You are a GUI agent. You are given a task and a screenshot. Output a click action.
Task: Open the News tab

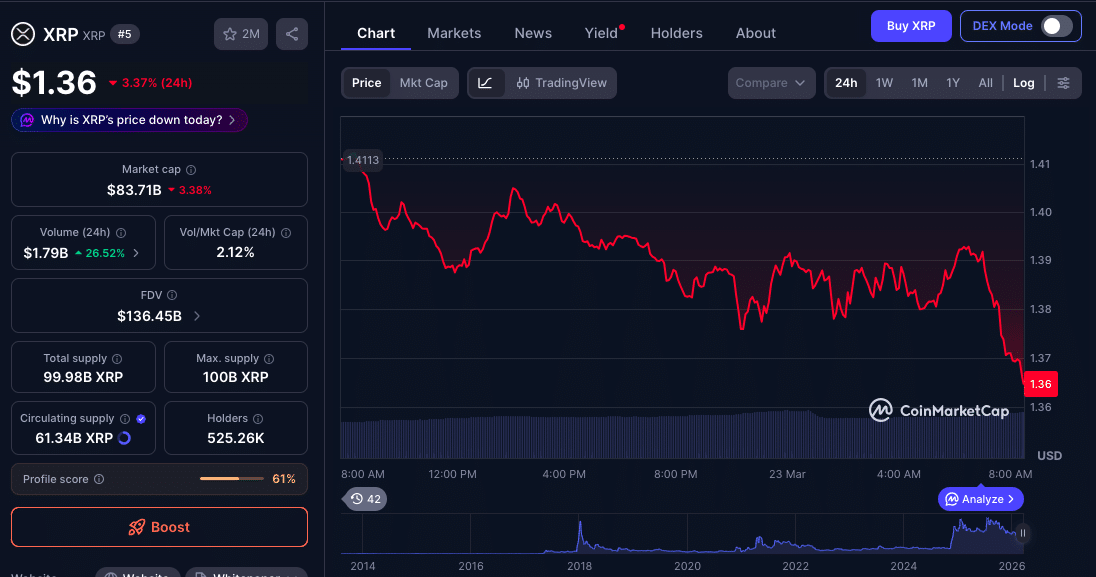(x=533, y=33)
